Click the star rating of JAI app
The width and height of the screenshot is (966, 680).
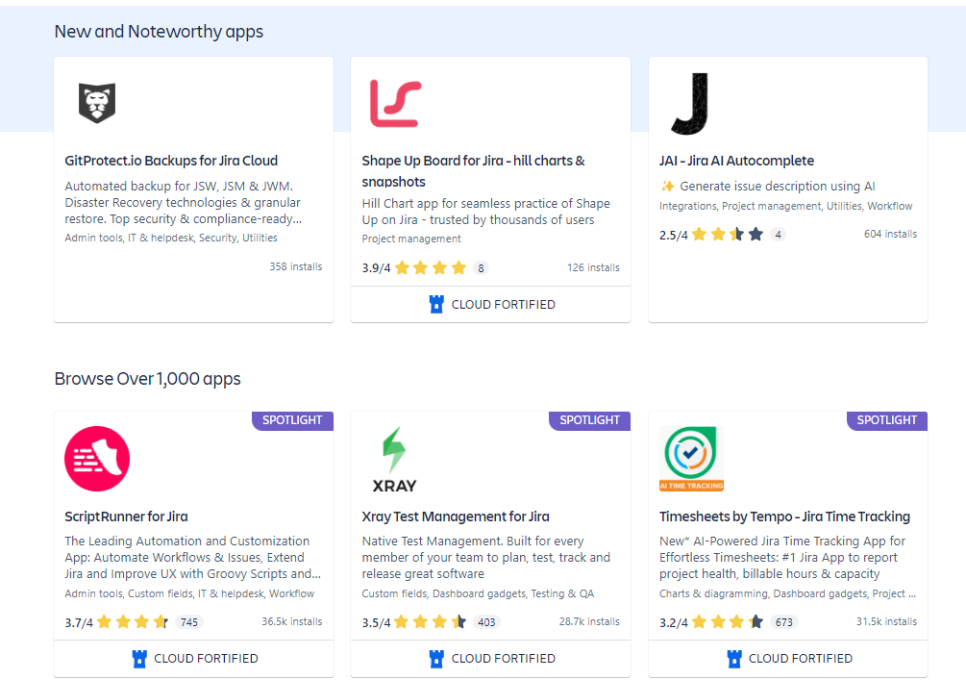[728, 235]
